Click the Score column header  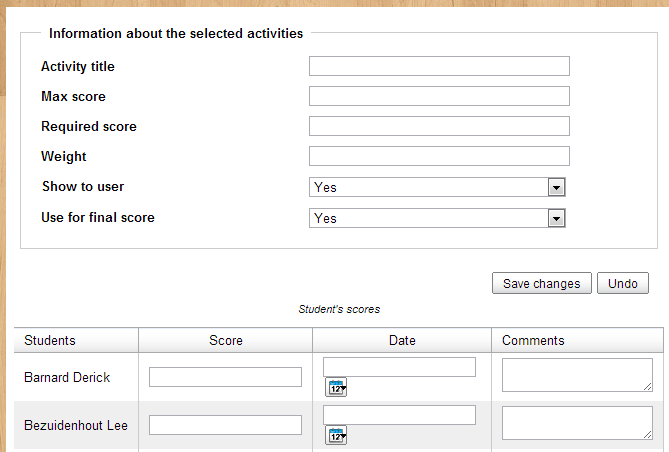pos(226,340)
